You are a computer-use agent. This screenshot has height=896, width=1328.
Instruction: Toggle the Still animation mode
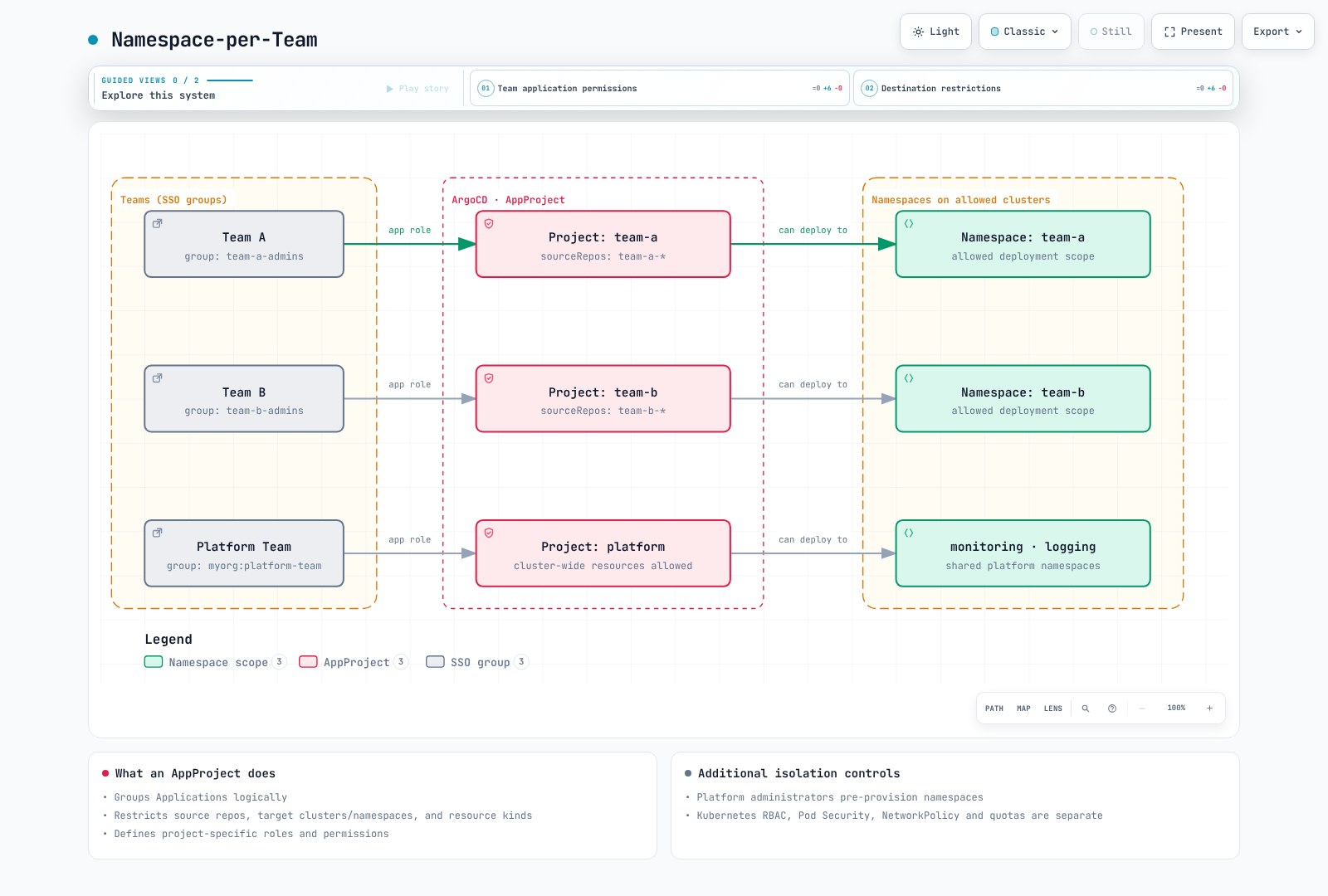tap(1111, 32)
